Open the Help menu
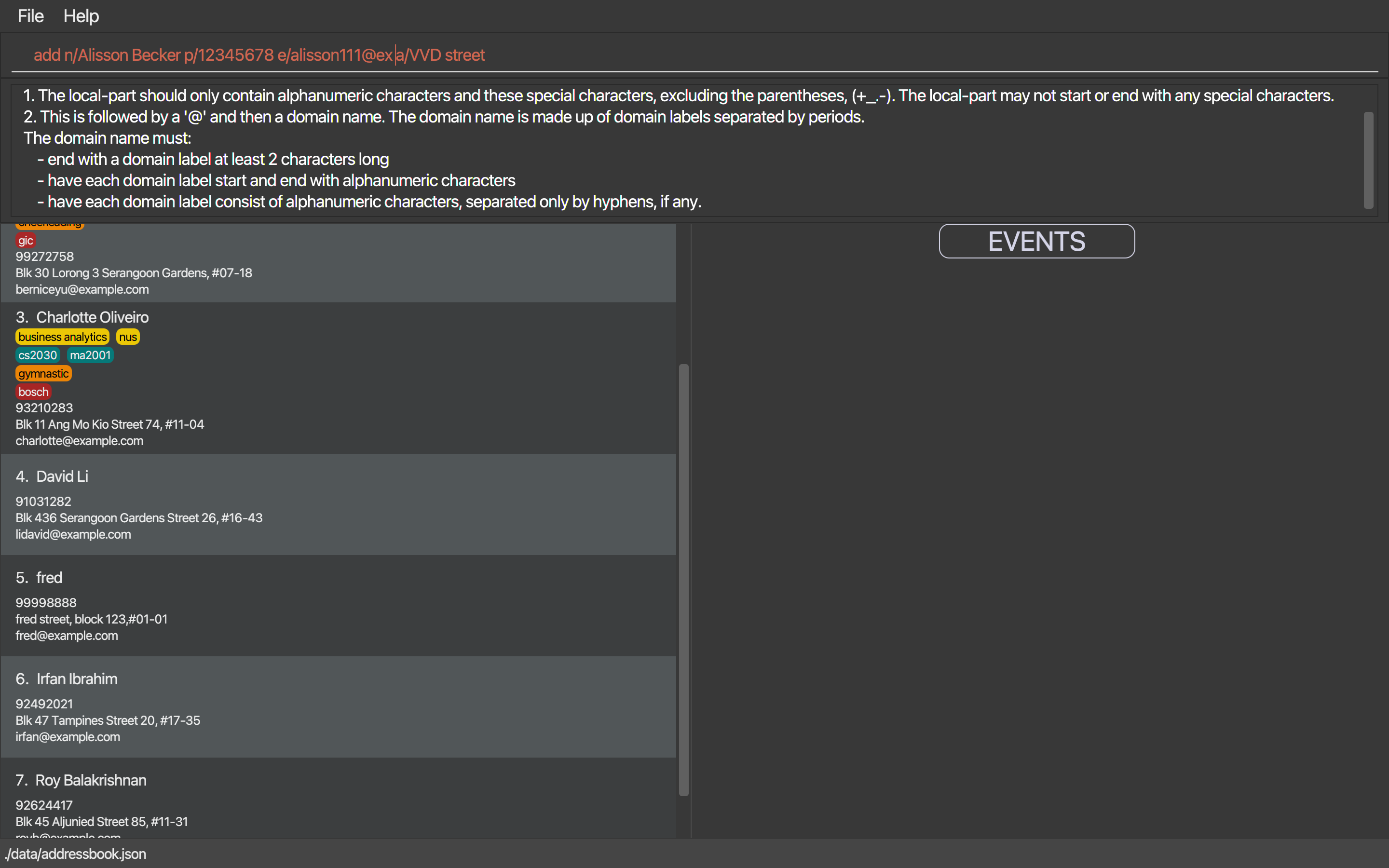This screenshot has width=1389, height=868. click(x=81, y=16)
